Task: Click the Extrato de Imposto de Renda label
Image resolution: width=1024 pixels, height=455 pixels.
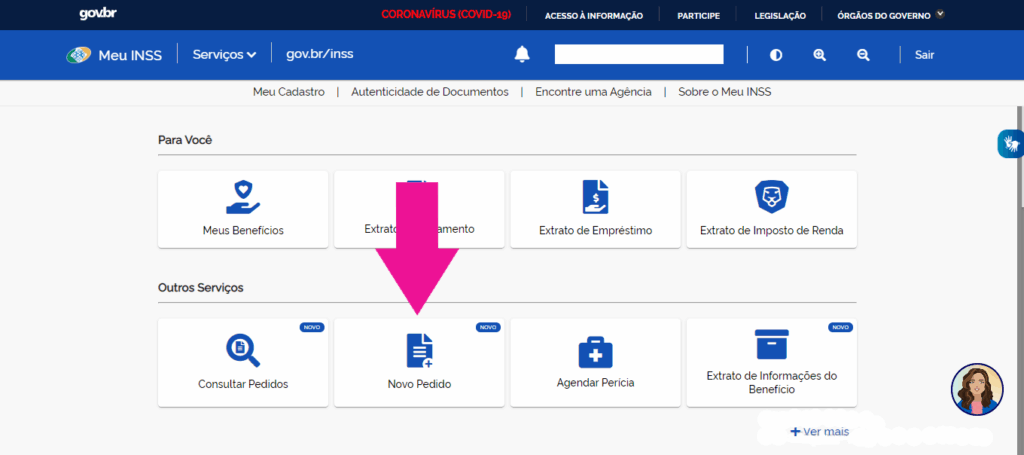Action: pos(772,230)
